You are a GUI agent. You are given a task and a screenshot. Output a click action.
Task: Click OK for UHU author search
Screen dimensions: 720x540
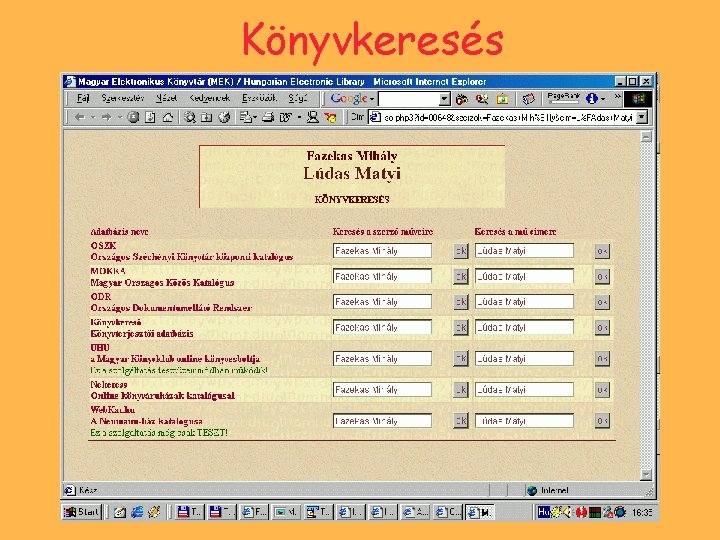click(461, 359)
